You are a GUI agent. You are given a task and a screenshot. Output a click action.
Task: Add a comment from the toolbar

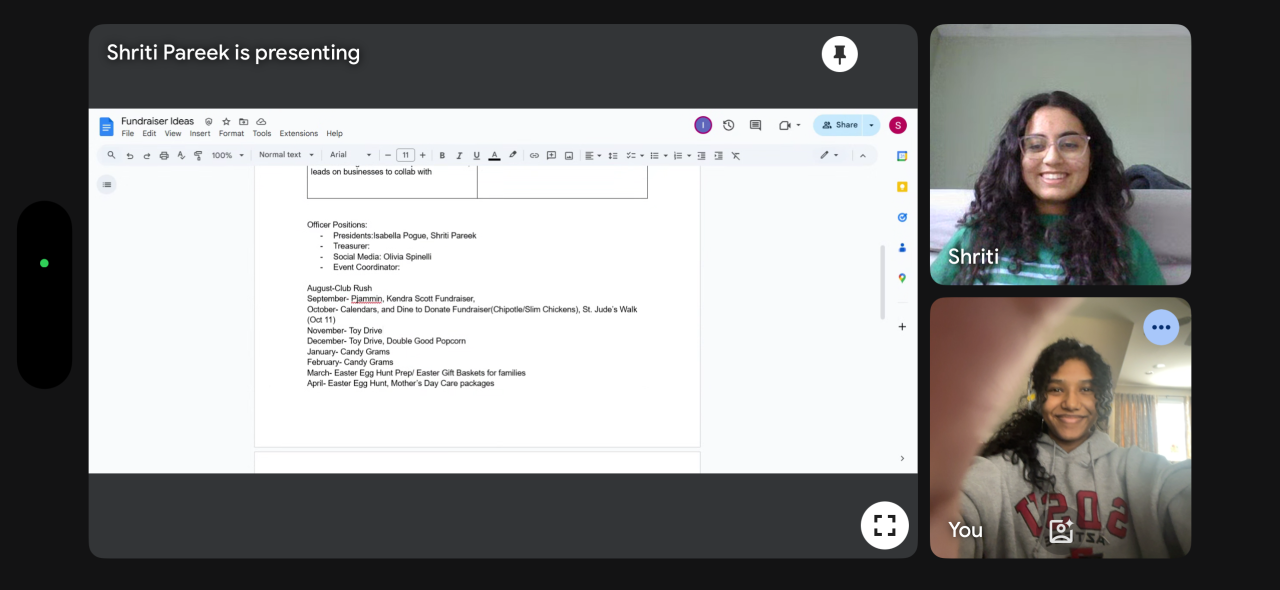click(x=551, y=155)
